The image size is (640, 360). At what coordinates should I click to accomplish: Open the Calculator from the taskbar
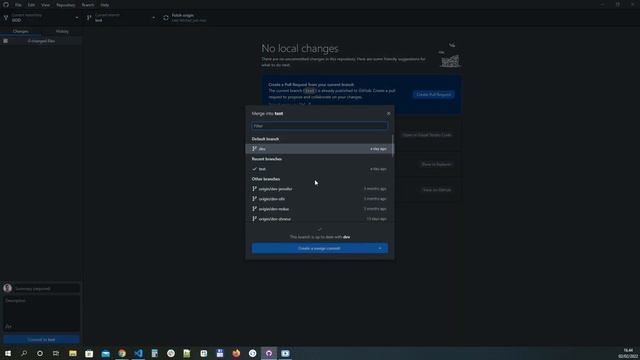[x=155, y=353]
